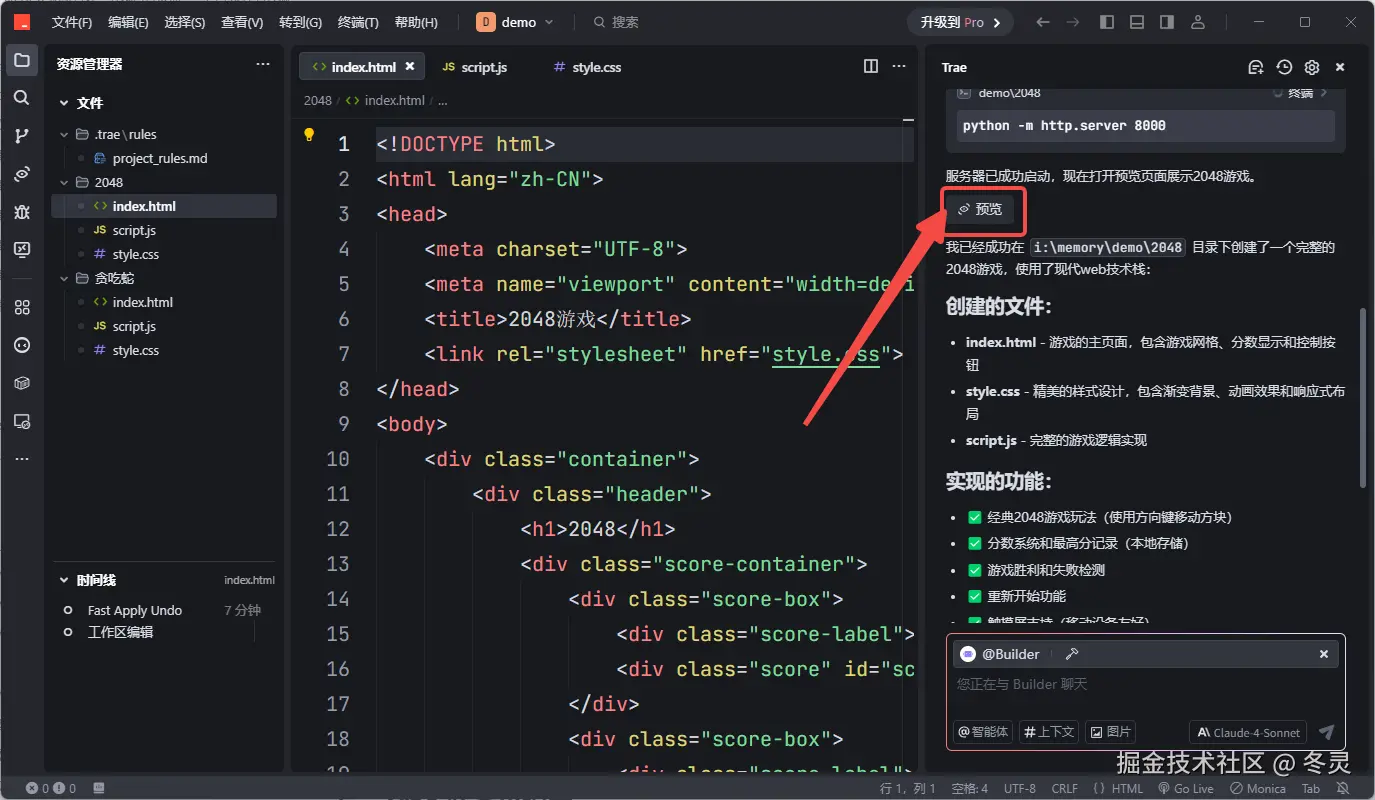Open Trae panel settings gear
The width and height of the screenshot is (1375, 800).
1312,67
